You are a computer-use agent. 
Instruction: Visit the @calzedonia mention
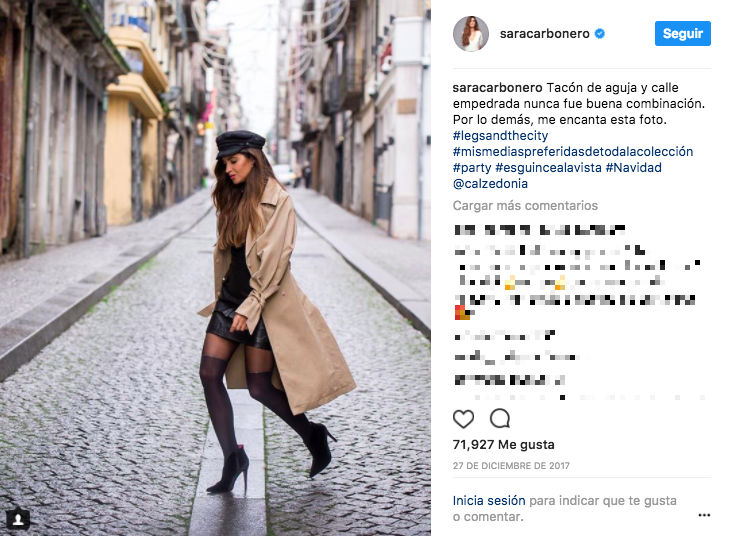coord(490,183)
